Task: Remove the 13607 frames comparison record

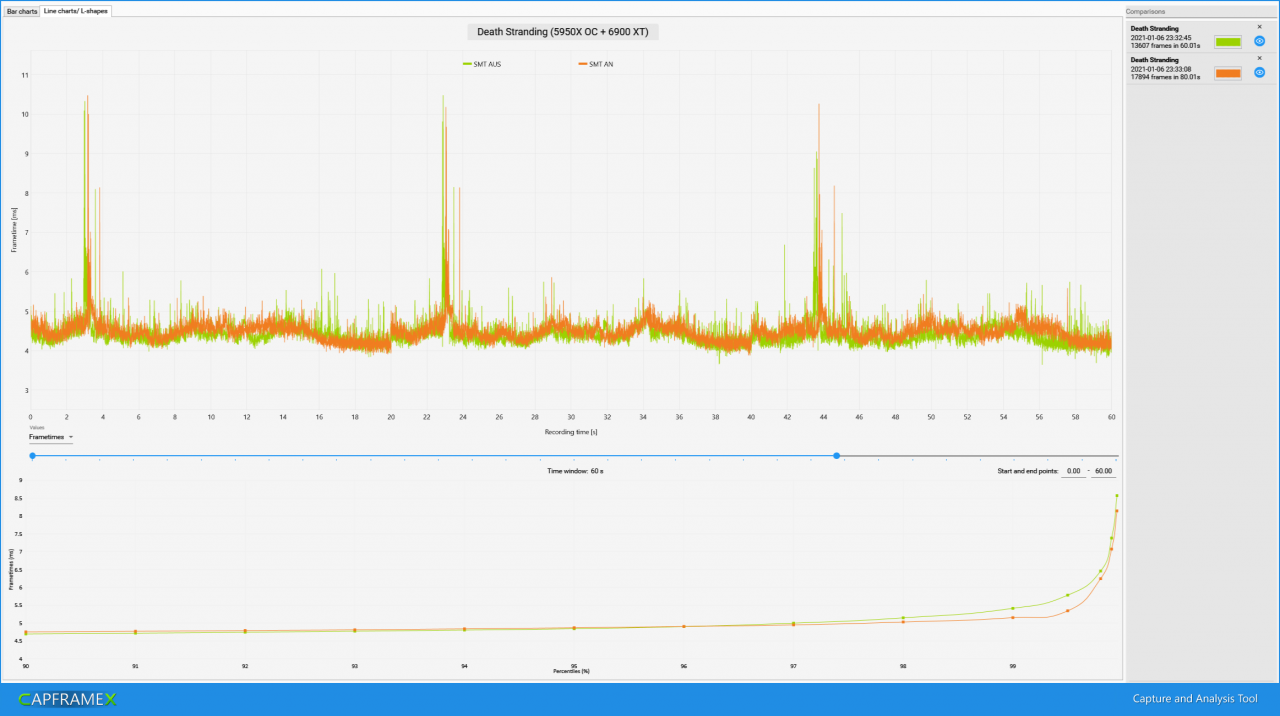Action: click(x=1259, y=27)
